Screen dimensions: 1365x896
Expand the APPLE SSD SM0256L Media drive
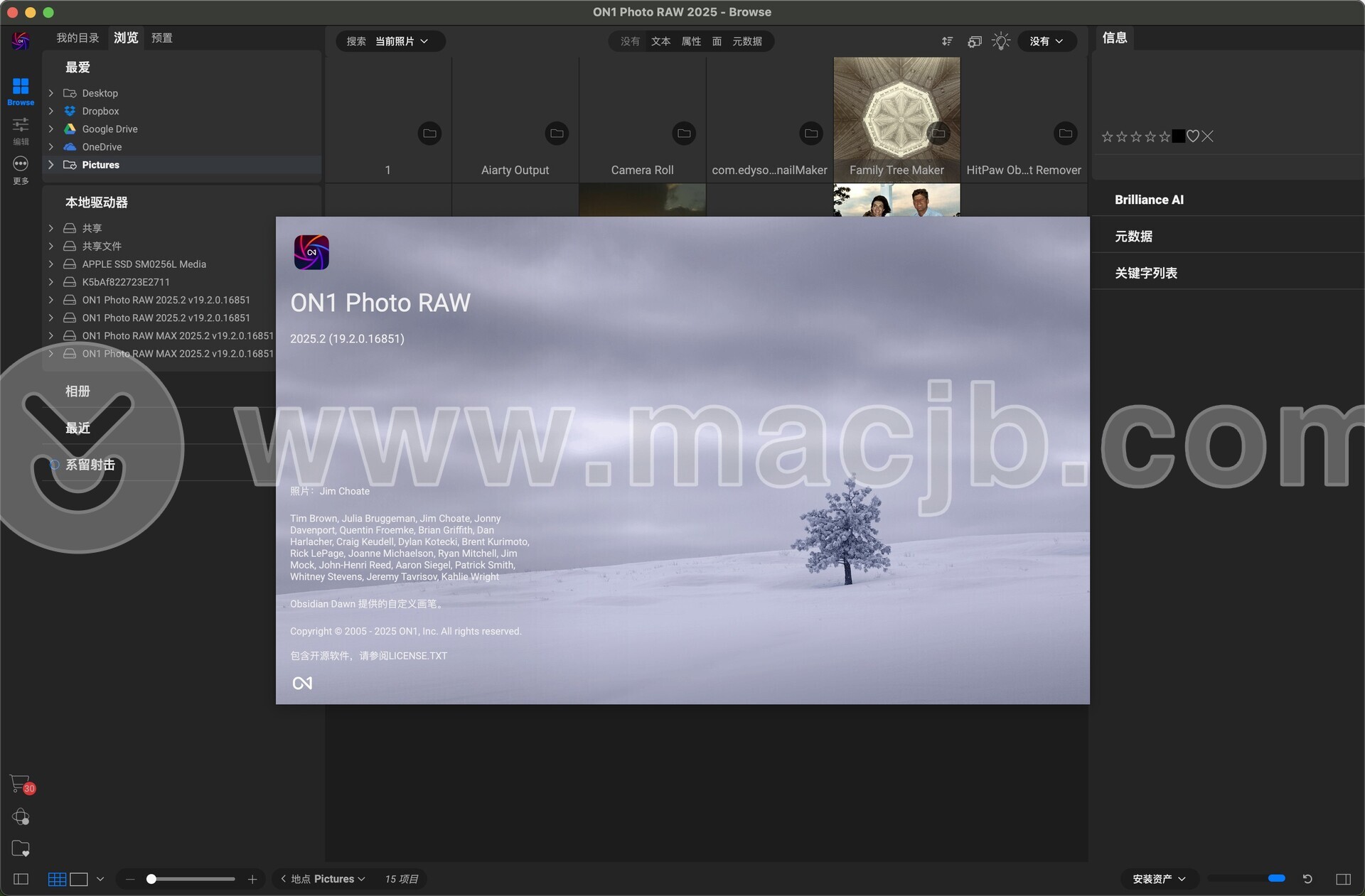(51, 264)
